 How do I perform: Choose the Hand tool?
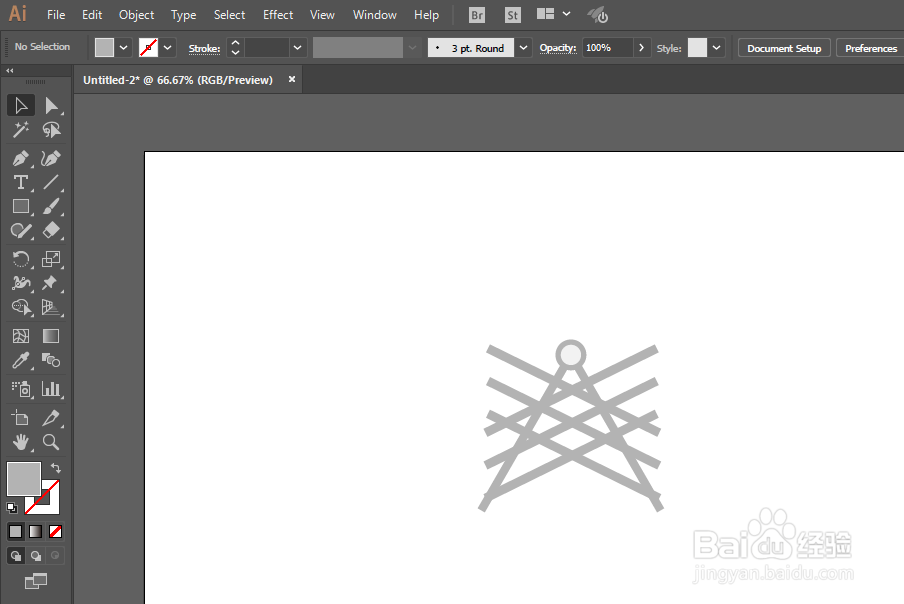tap(21, 442)
